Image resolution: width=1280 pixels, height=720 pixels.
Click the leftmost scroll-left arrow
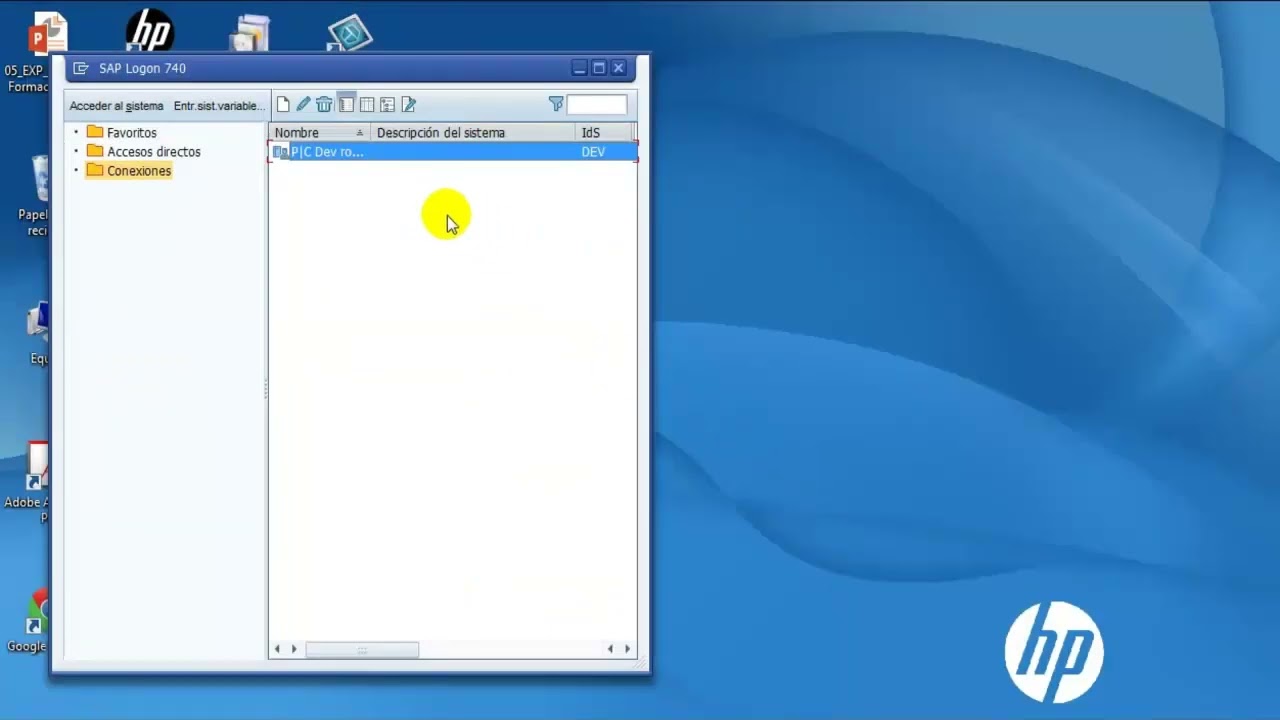coord(278,649)
